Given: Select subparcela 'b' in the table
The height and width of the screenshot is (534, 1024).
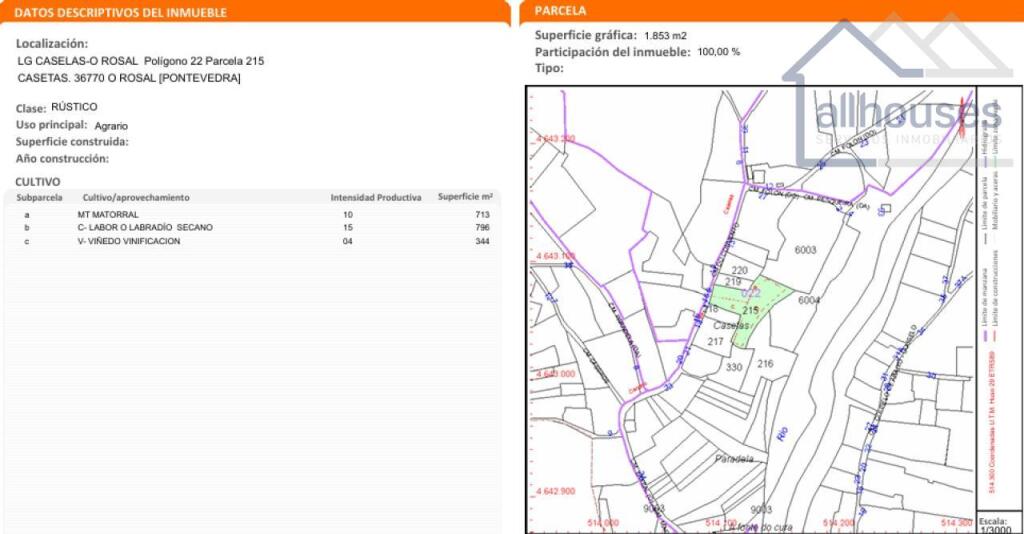Looking at the screenshot, I should [27, 228].
